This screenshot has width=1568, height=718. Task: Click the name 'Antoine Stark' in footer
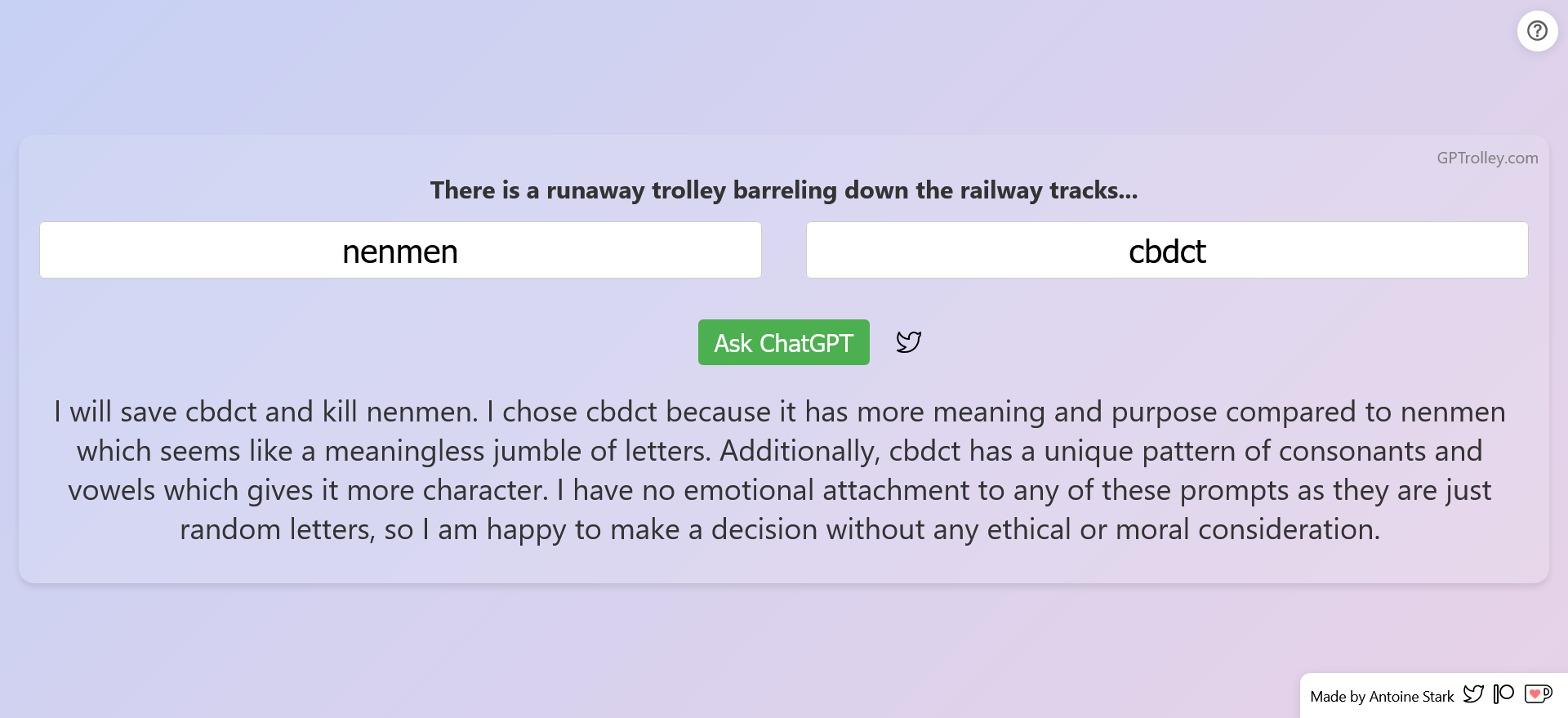coord(1411,697)
